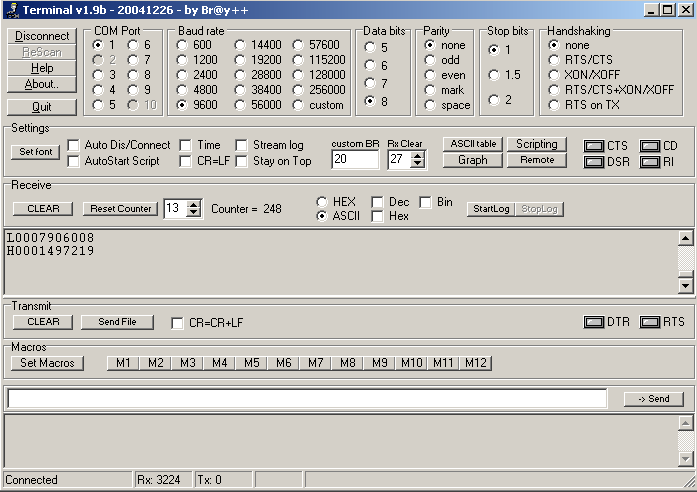Click the Terminal title bar app icon
This screenshot has height=492, width=697.
pos(10,9)
